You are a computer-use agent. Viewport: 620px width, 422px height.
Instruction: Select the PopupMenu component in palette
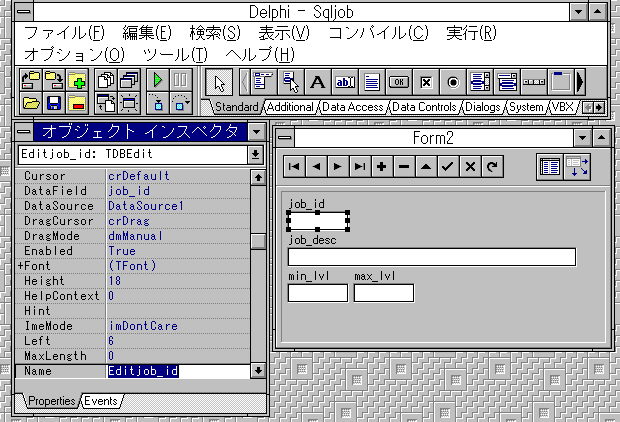[291, 82]
